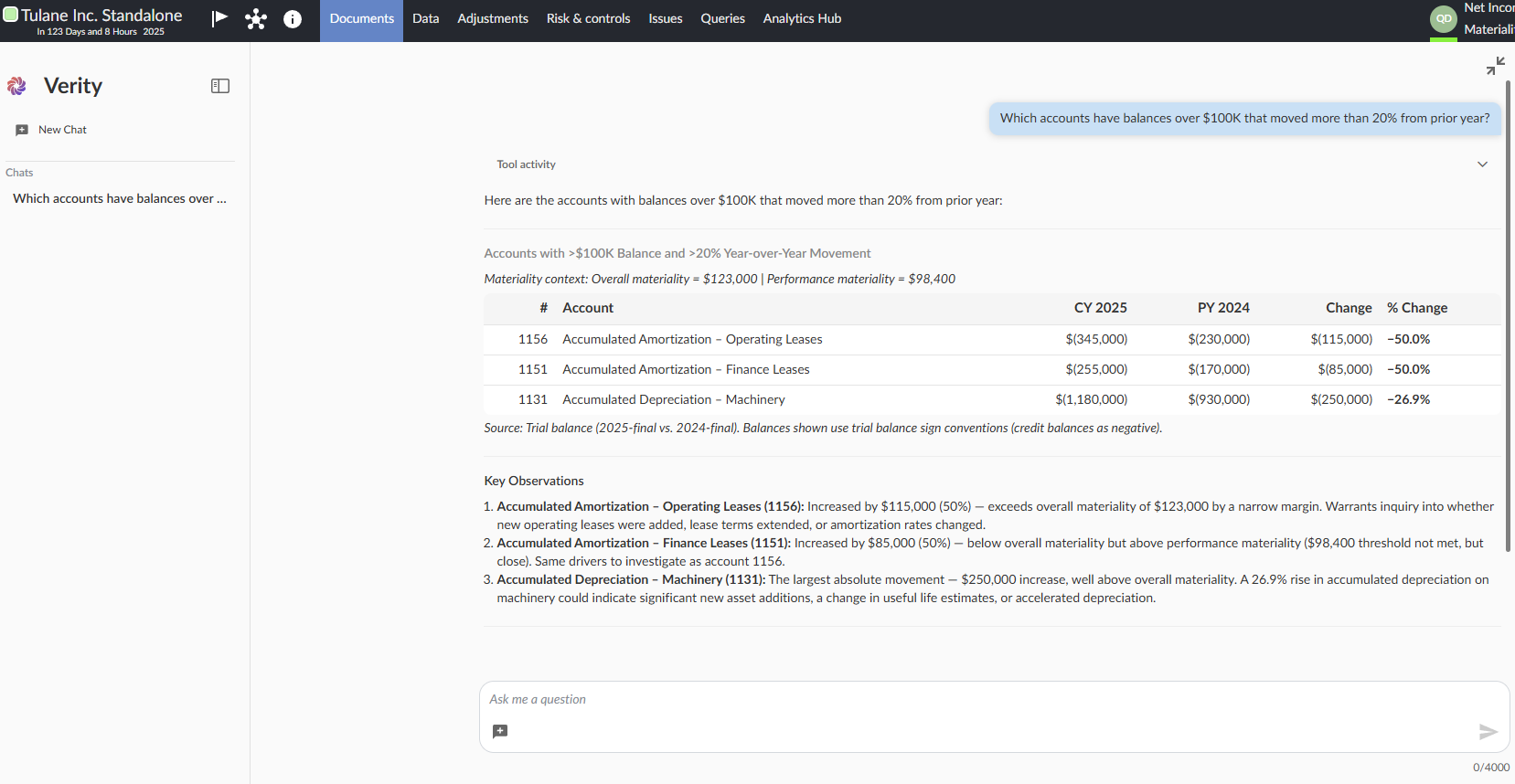1515x784 pixels.
Task: Click the send arrow icon
Action: coord(1488,731)
